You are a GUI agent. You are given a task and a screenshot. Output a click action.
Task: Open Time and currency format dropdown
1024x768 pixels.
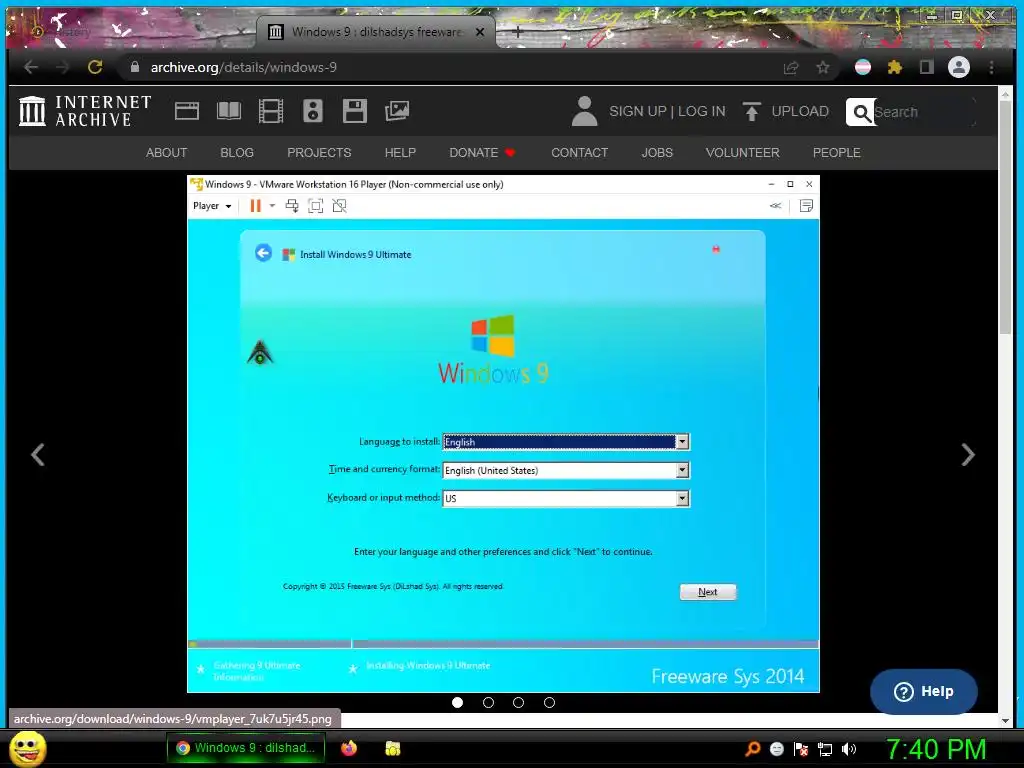tap(566, 470)
